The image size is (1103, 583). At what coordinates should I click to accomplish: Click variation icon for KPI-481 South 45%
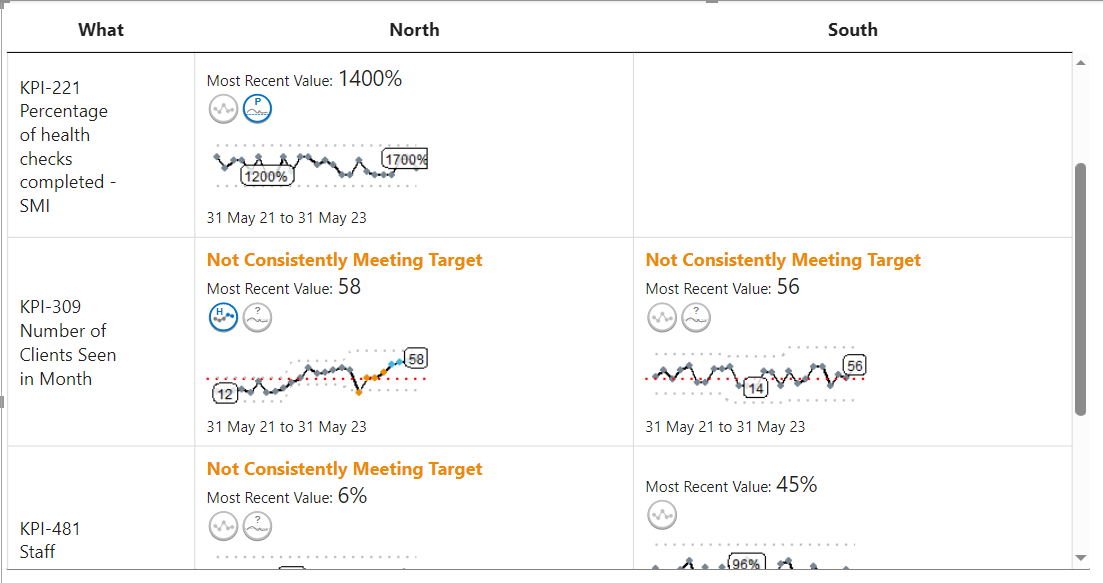click(x=662, y=515)
